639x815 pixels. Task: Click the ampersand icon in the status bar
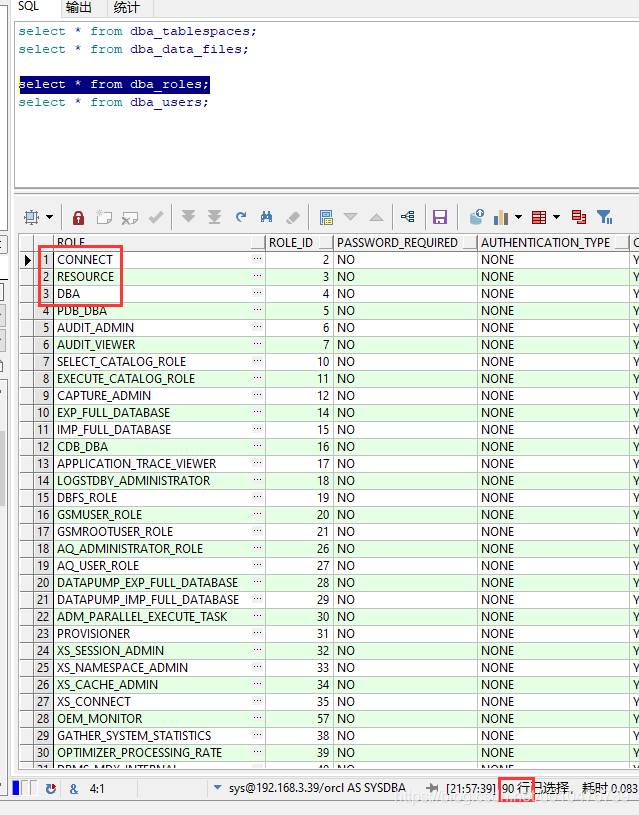click(74, 789)
